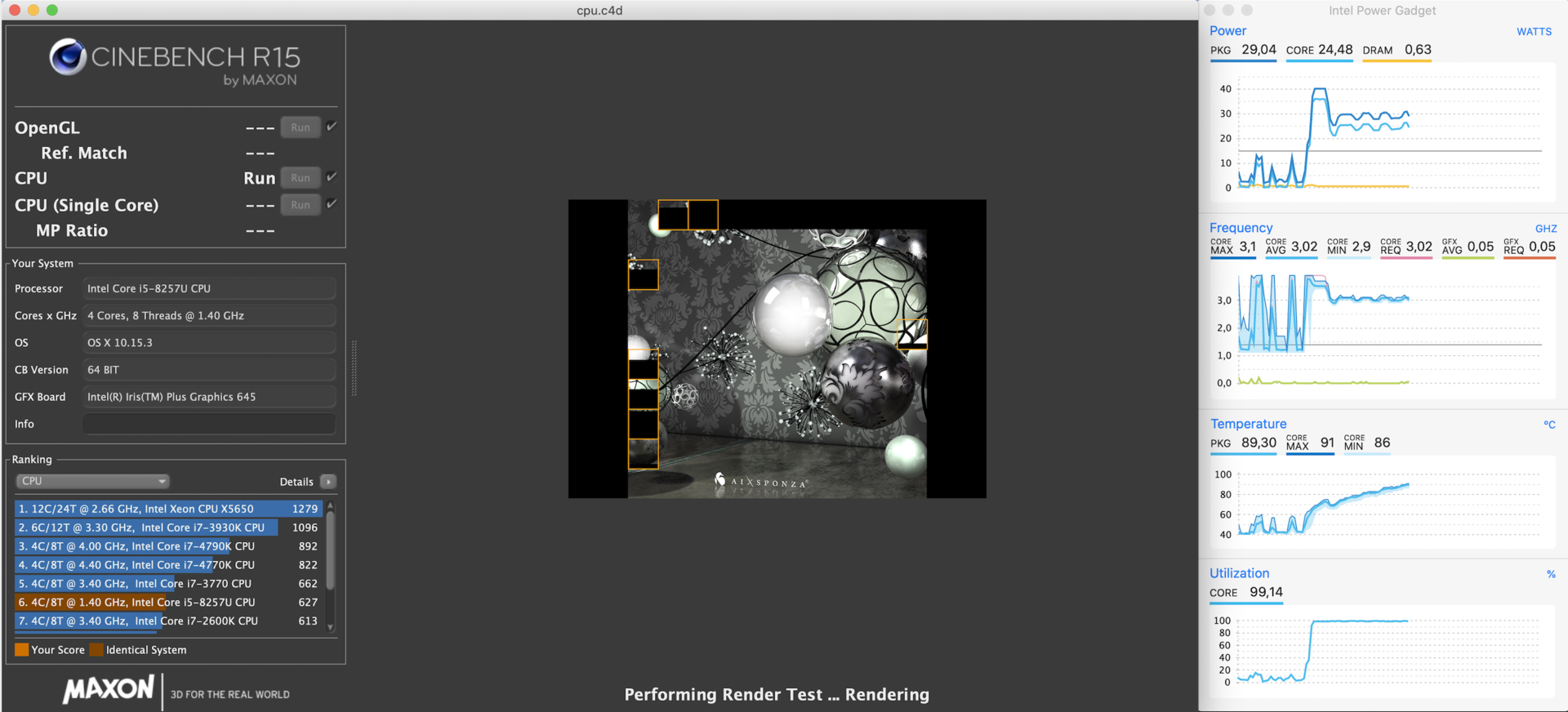This screenshot has width=1568, height=712.
Task: Click the utilization graph in Intel Power Gadget
Action: point(1382,651)
